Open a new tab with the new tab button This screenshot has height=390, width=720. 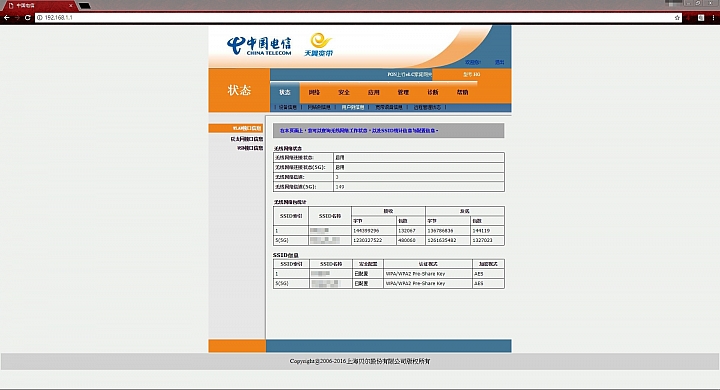(x=85, y=6)
